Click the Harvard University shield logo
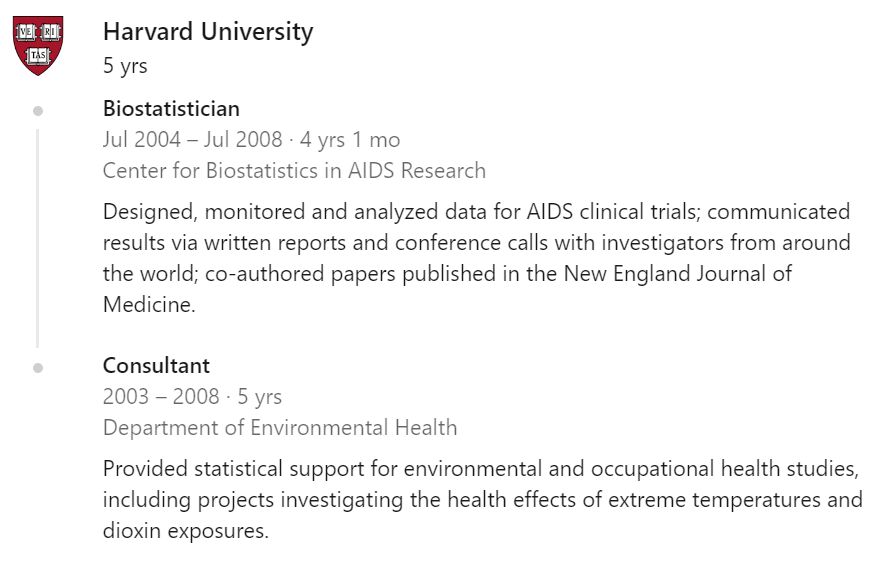 coord(38,46)
